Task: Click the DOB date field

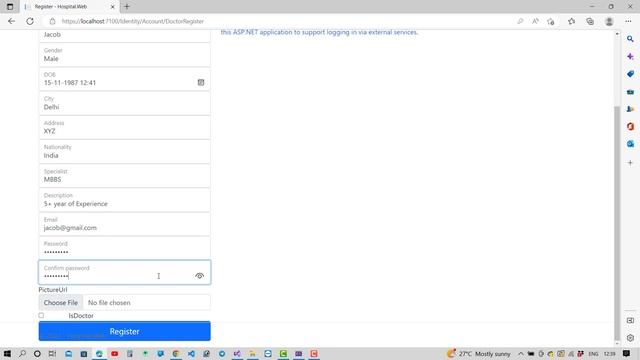Action: coord(124,79)
